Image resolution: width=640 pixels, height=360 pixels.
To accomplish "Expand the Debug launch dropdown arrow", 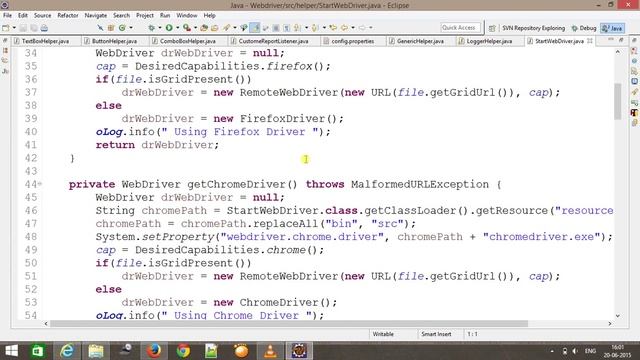I will tap(160, 28).
